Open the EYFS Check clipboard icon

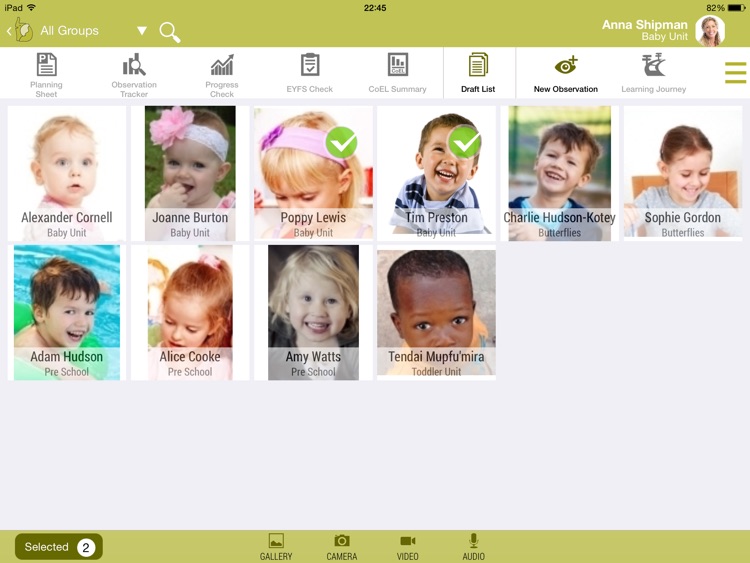point(310,66)
